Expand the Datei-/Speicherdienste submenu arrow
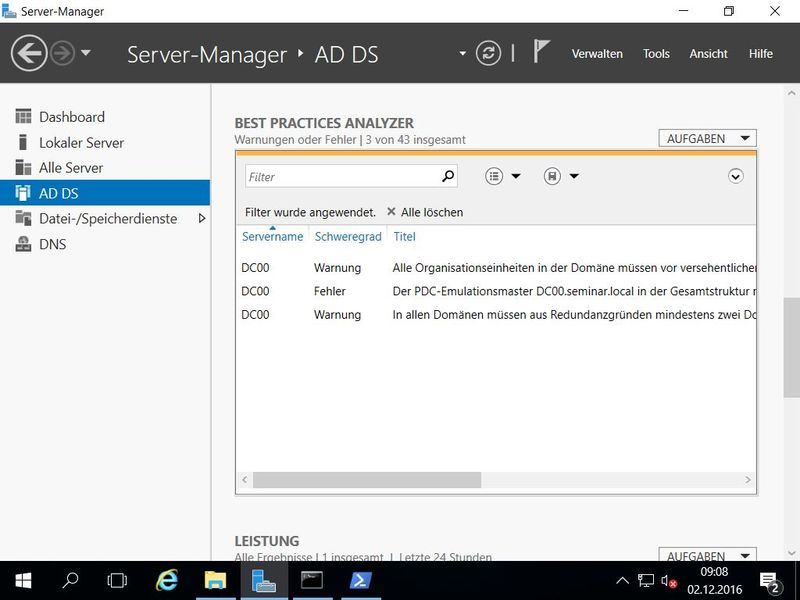Image resolution: width=800 pixels, height=600 pixels. 202,218
